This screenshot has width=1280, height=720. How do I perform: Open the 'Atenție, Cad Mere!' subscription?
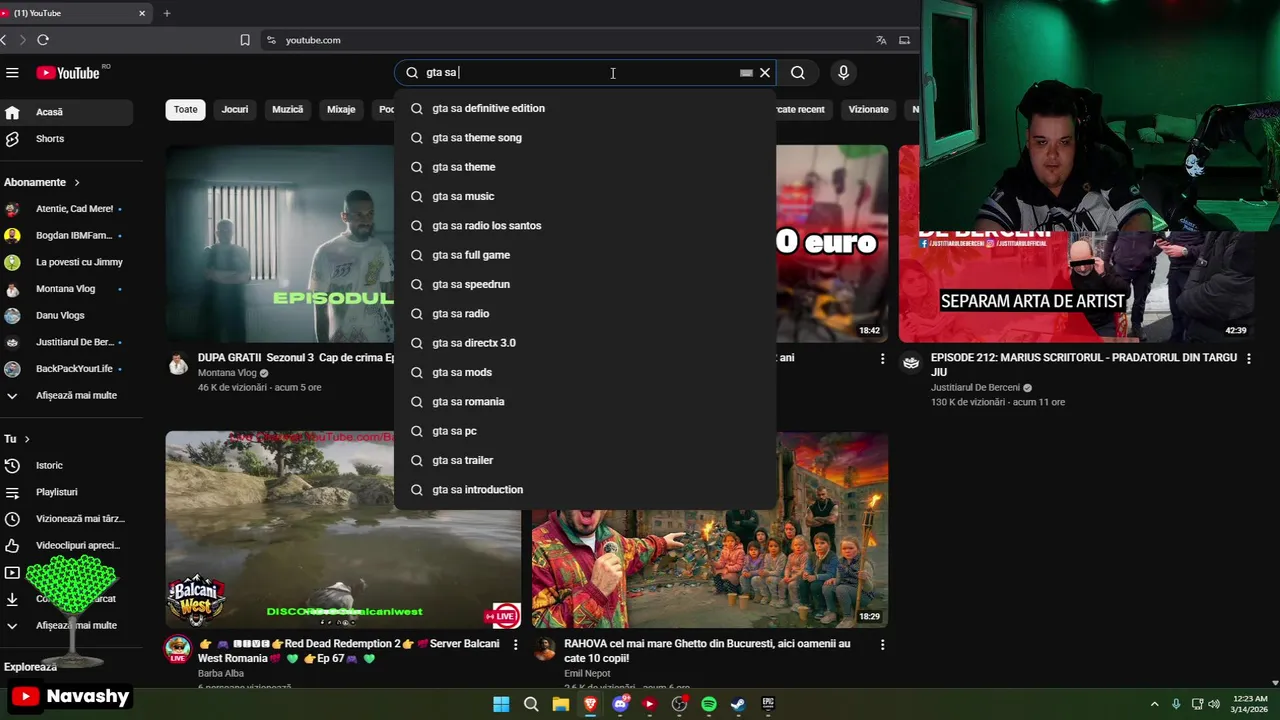pyautogui.click(x=66, y=209)
